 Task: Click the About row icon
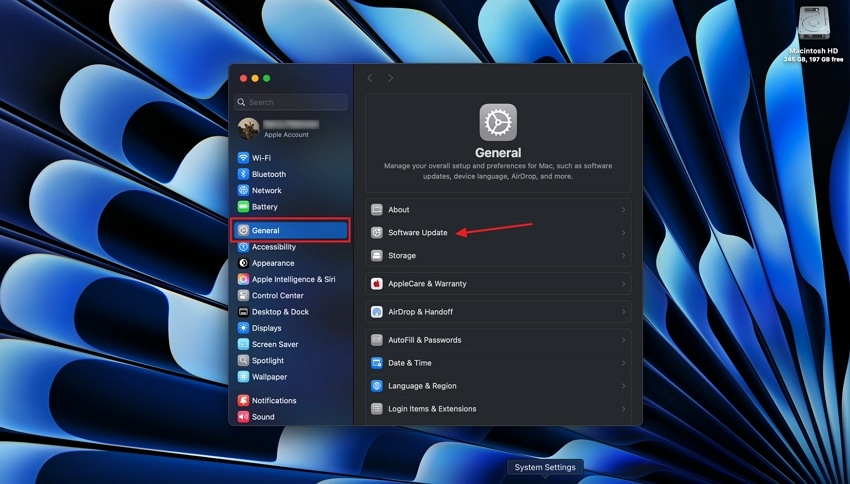click(377, 210)
